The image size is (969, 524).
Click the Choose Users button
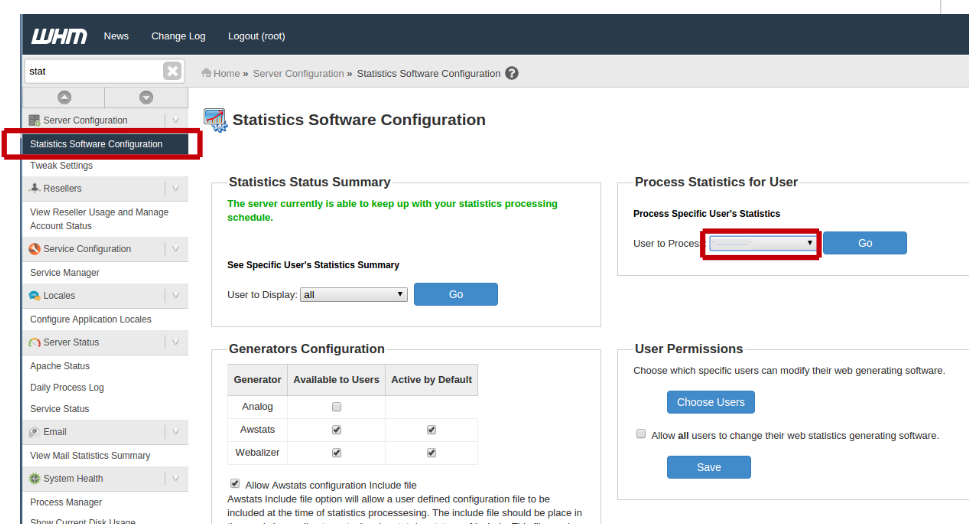(x=710, y=402)
